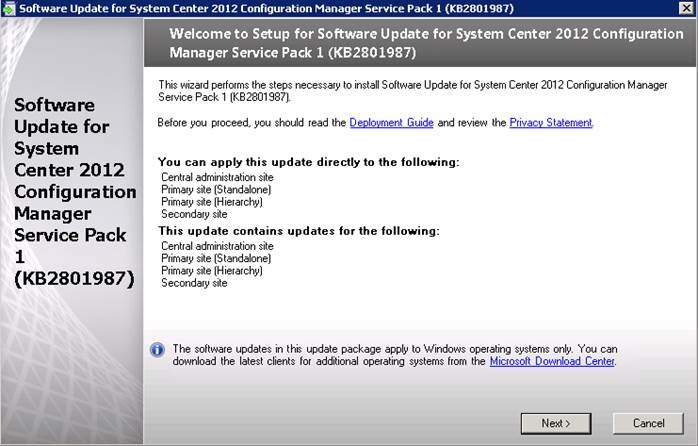The image size is (698, 446).
Task: Click the 'This update contains updates' heading
Action: (300, 231)
